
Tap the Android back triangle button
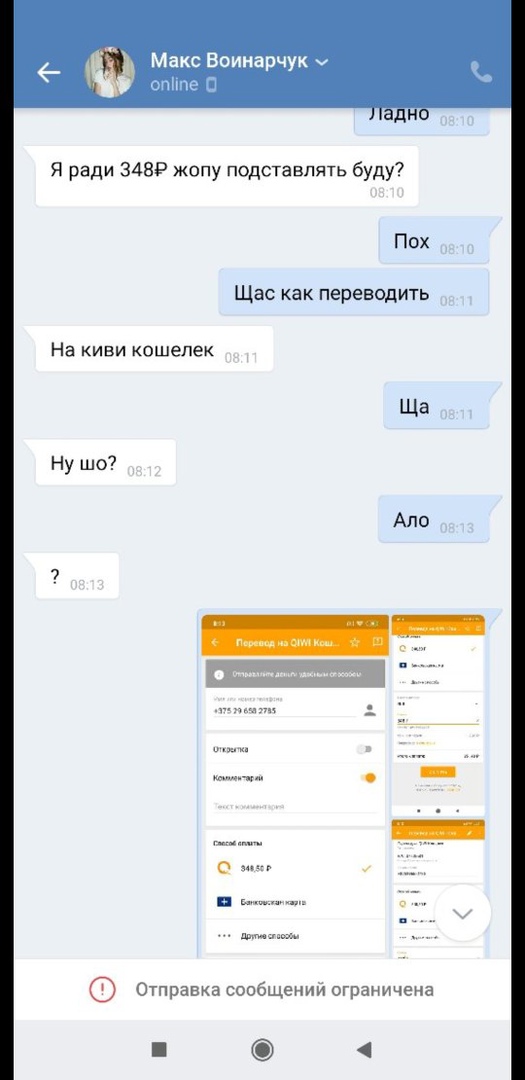[364, 1049]
